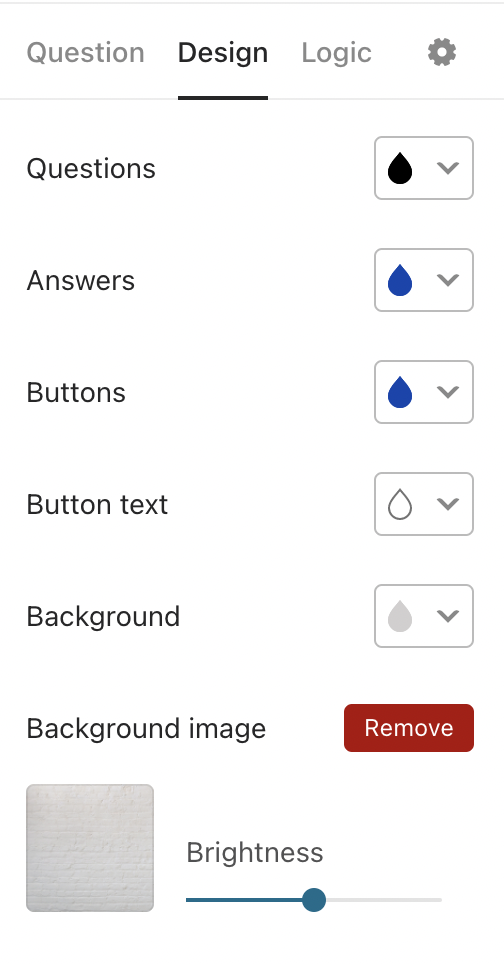Click the blue droplet icon for Buttons

point(400,392)
